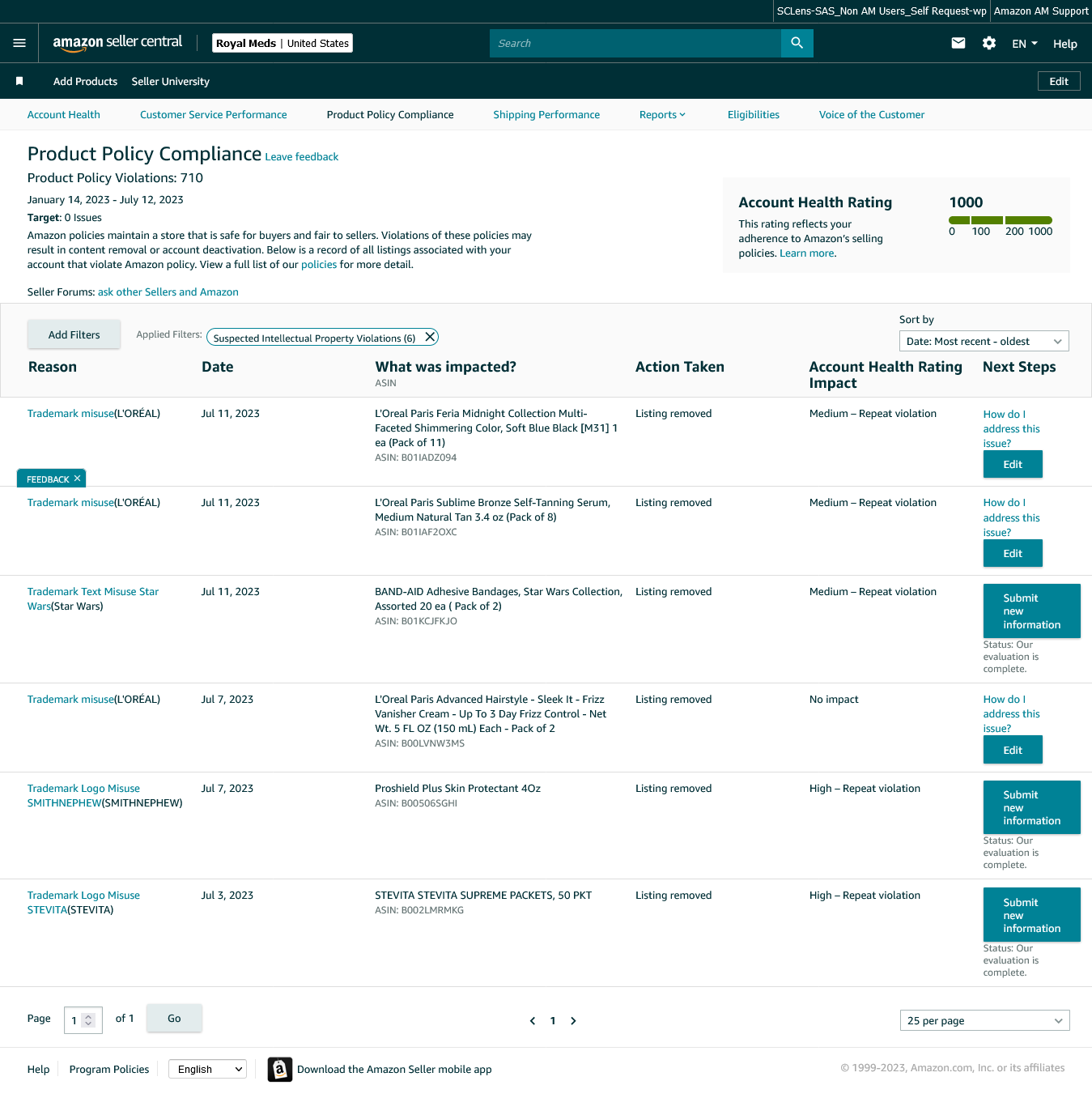
Task: Click the Amazon Seller mobile app icon
Action: pos(280,1070)
